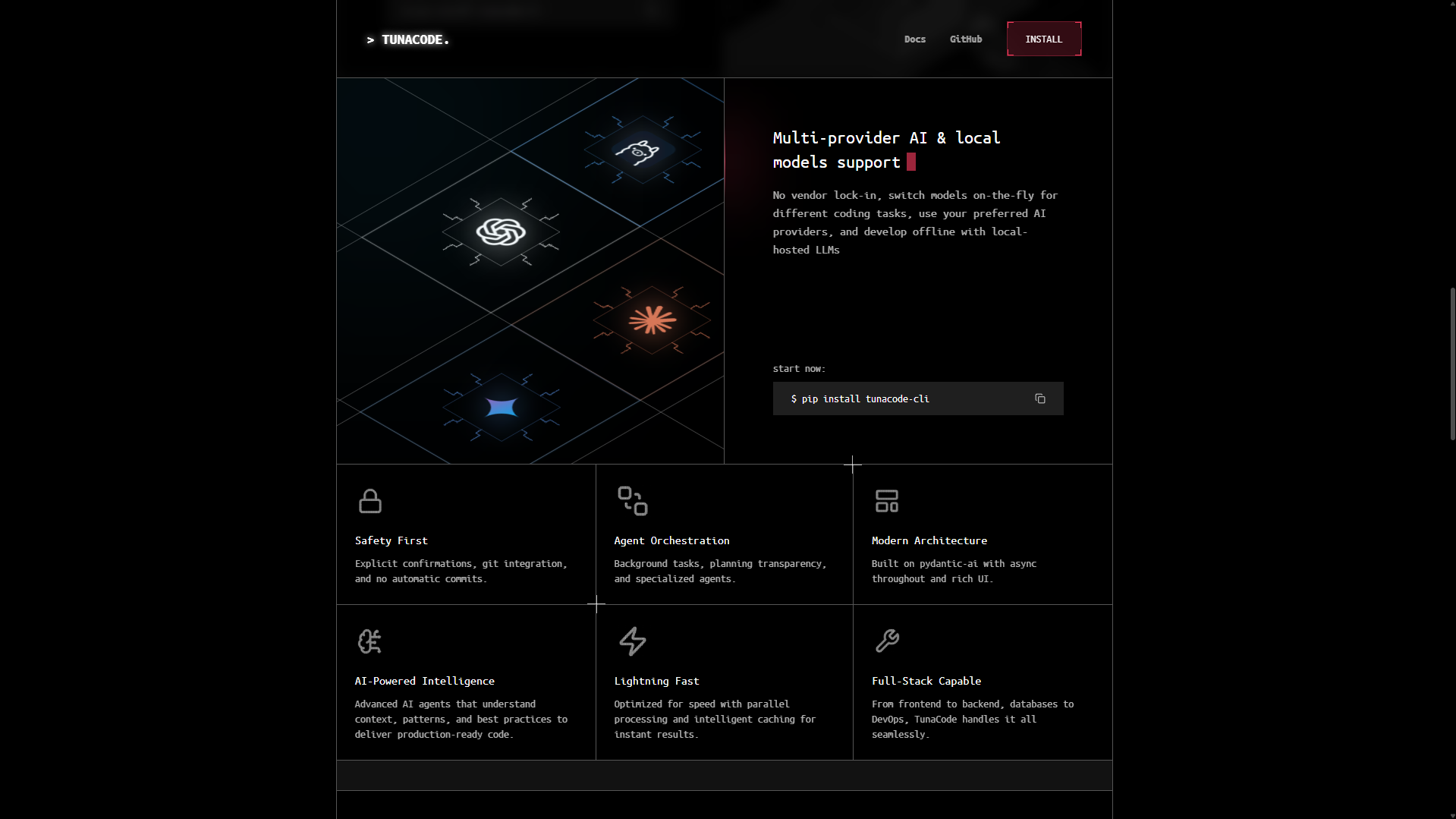The image size is (1456, 819).
Task: Click 'Advanced AI agents that understand' text
Action: click(461, 719)
